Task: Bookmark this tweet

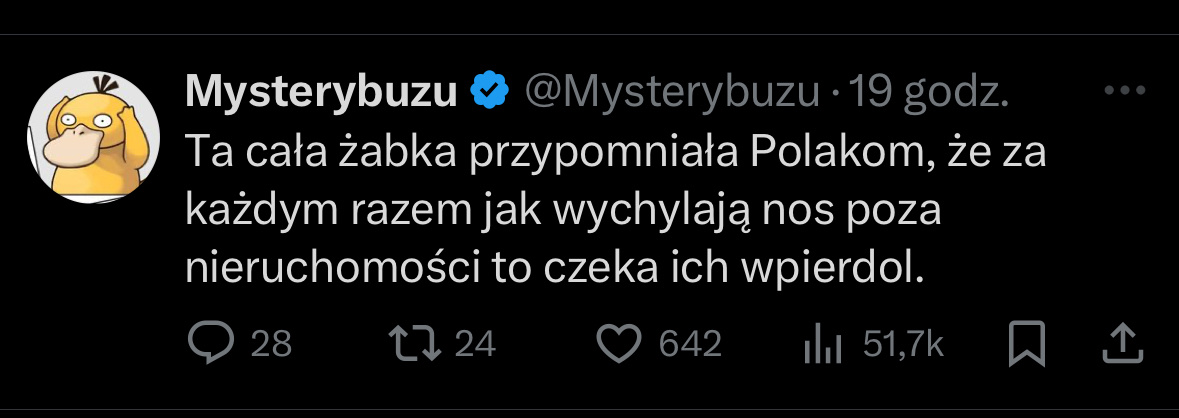Action: click(x=1026, y=344)
